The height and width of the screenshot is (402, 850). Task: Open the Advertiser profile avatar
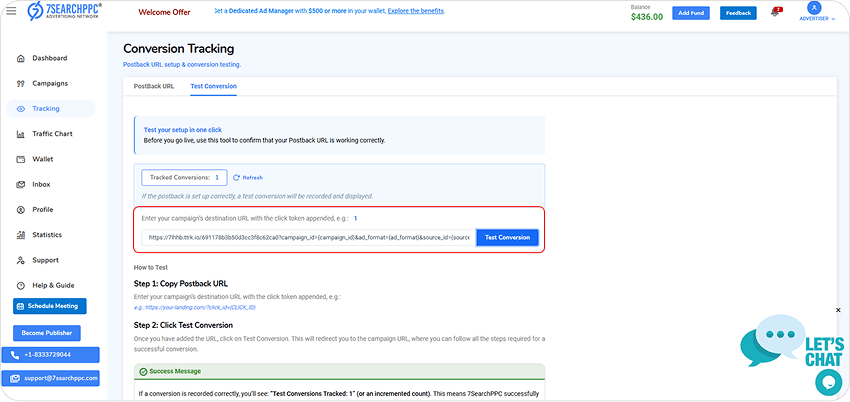click(813, 8)
